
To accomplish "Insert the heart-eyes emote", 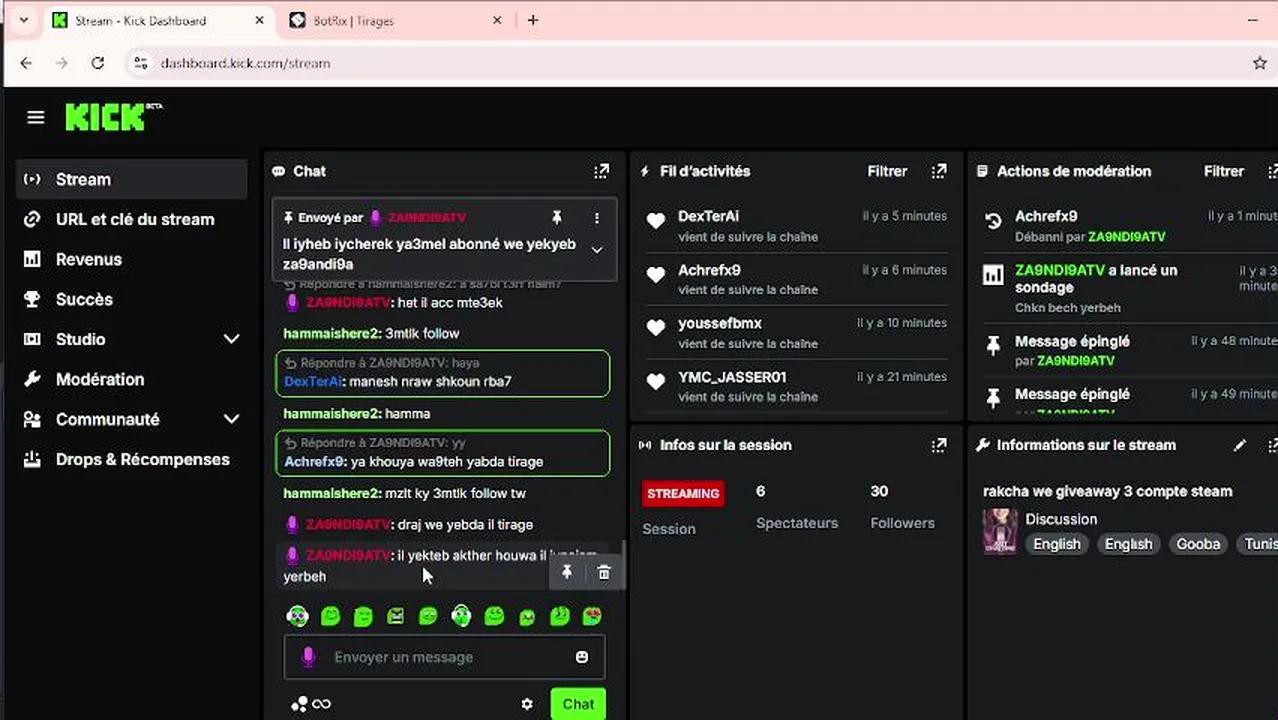I will pos(592,616).
